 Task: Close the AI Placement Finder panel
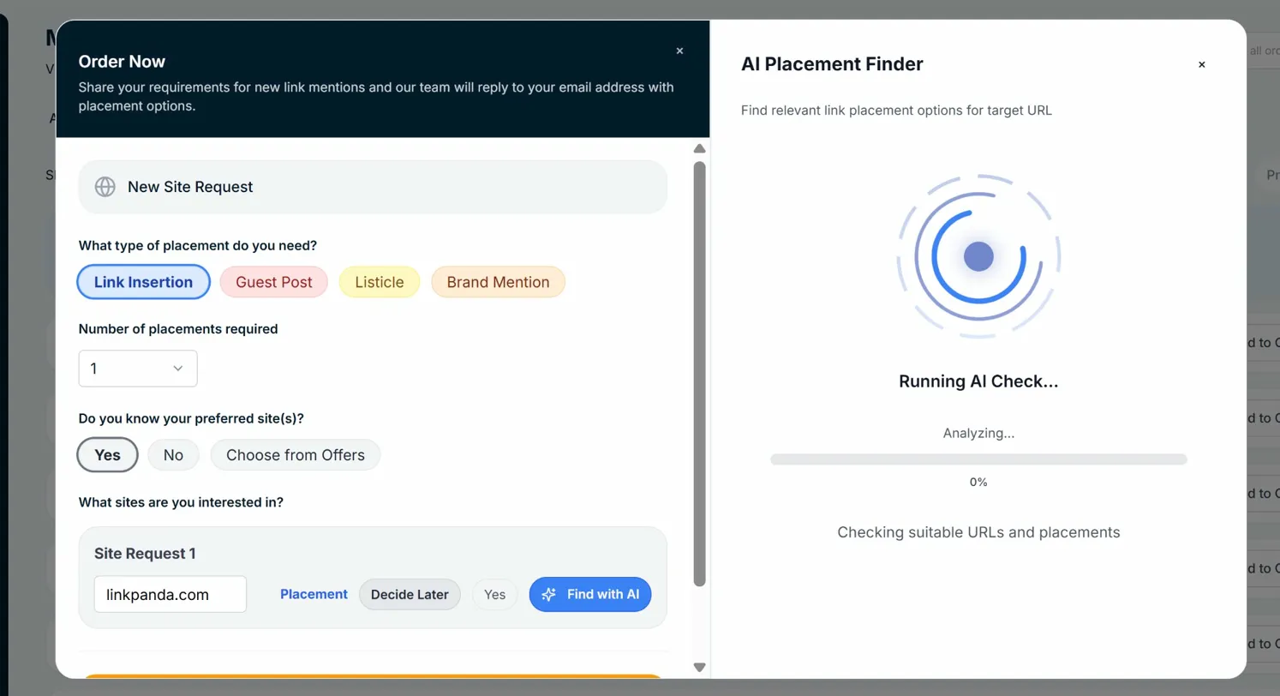point(1201,64)
